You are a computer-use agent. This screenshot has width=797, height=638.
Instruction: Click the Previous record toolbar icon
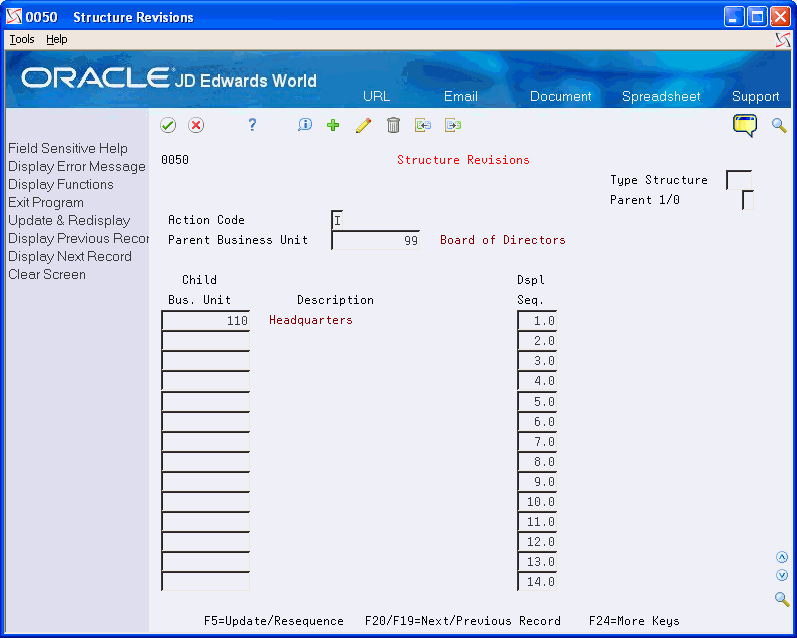(422, 125)
